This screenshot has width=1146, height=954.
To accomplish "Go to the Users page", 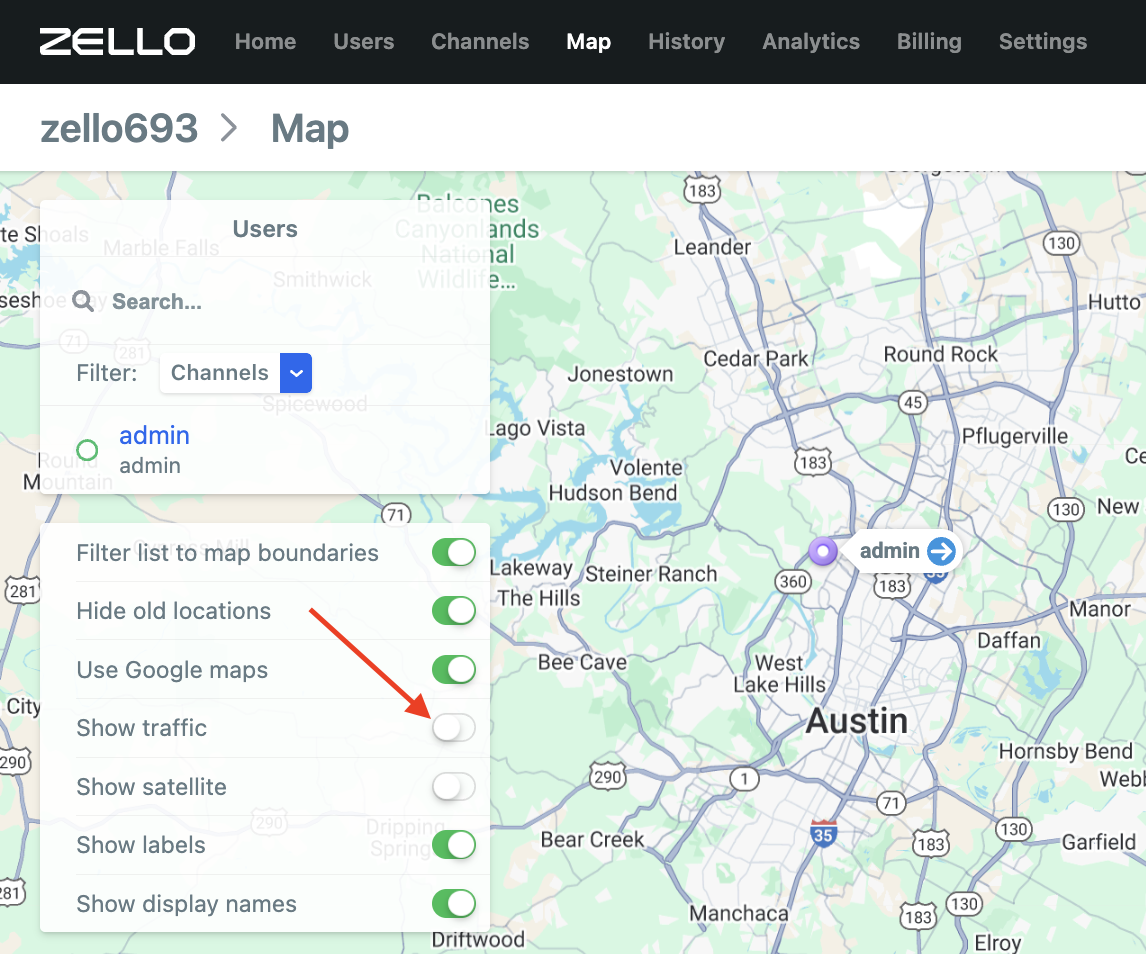I will 363,42.
